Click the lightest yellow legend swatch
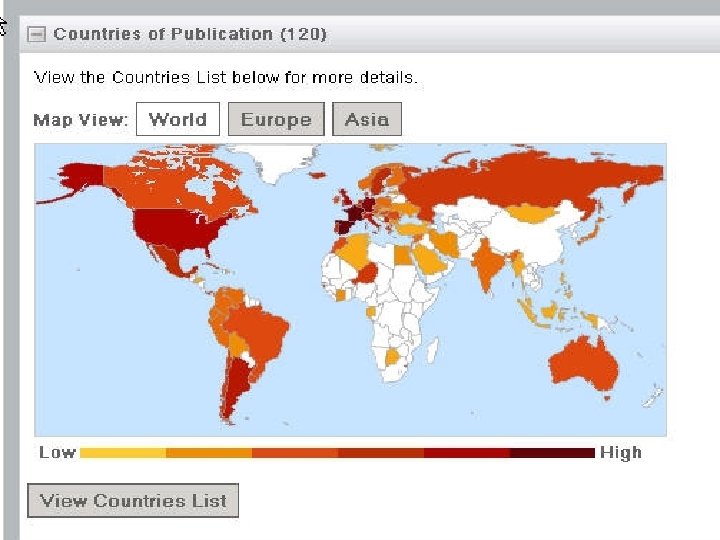The height and width of the screenshot is (540, 720). [123, 453]
